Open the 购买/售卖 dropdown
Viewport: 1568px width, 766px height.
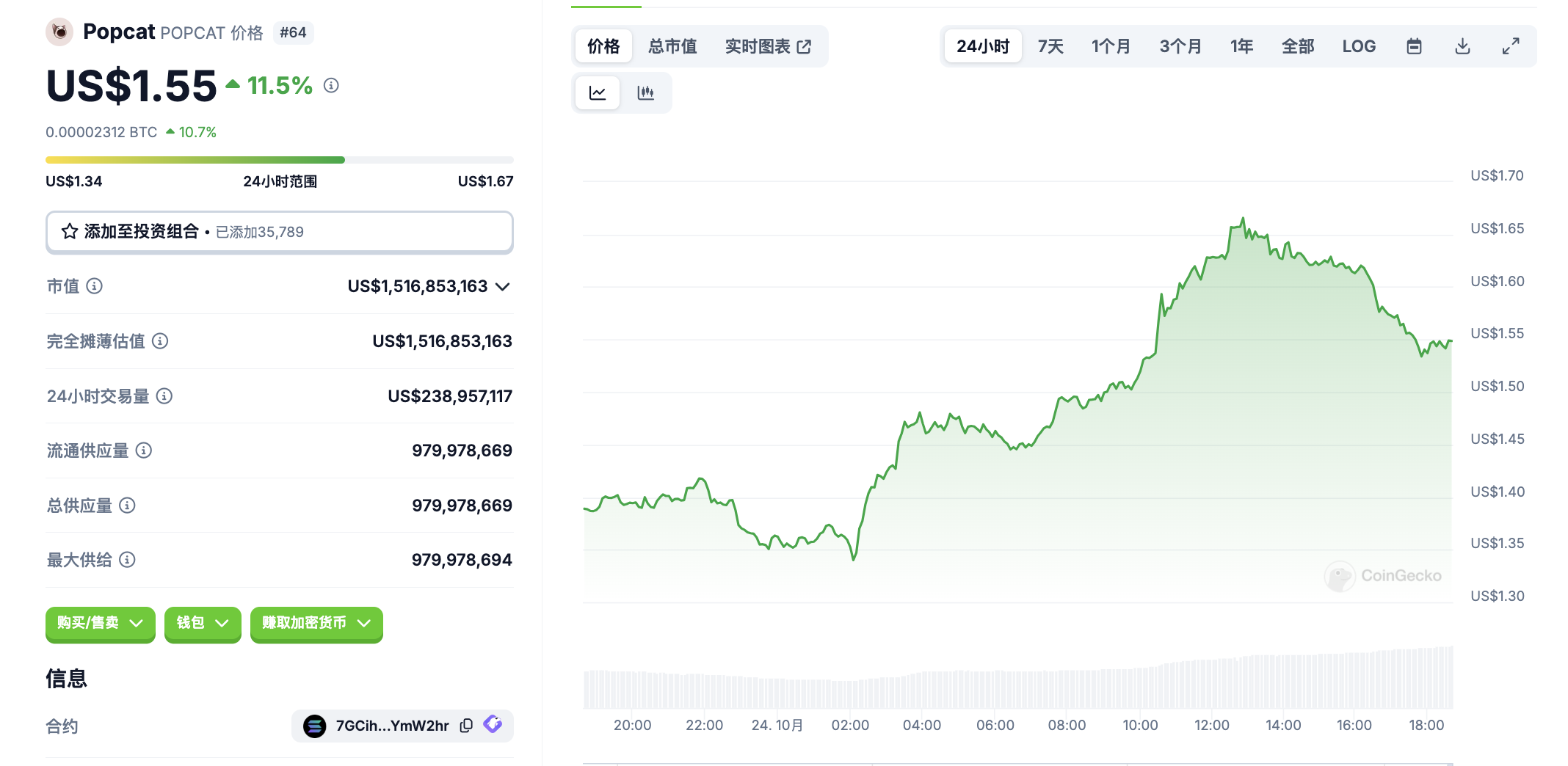(x=101, y=624)
